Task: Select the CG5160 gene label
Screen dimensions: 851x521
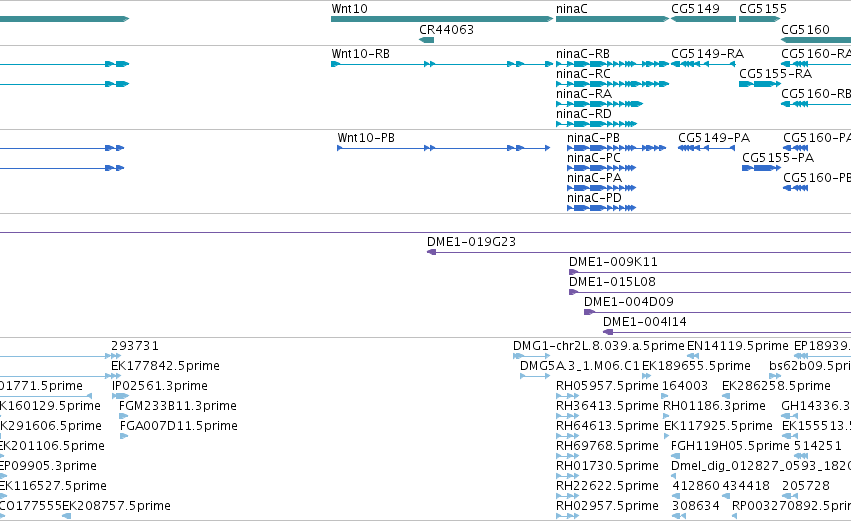Action: tap(805, 30)
